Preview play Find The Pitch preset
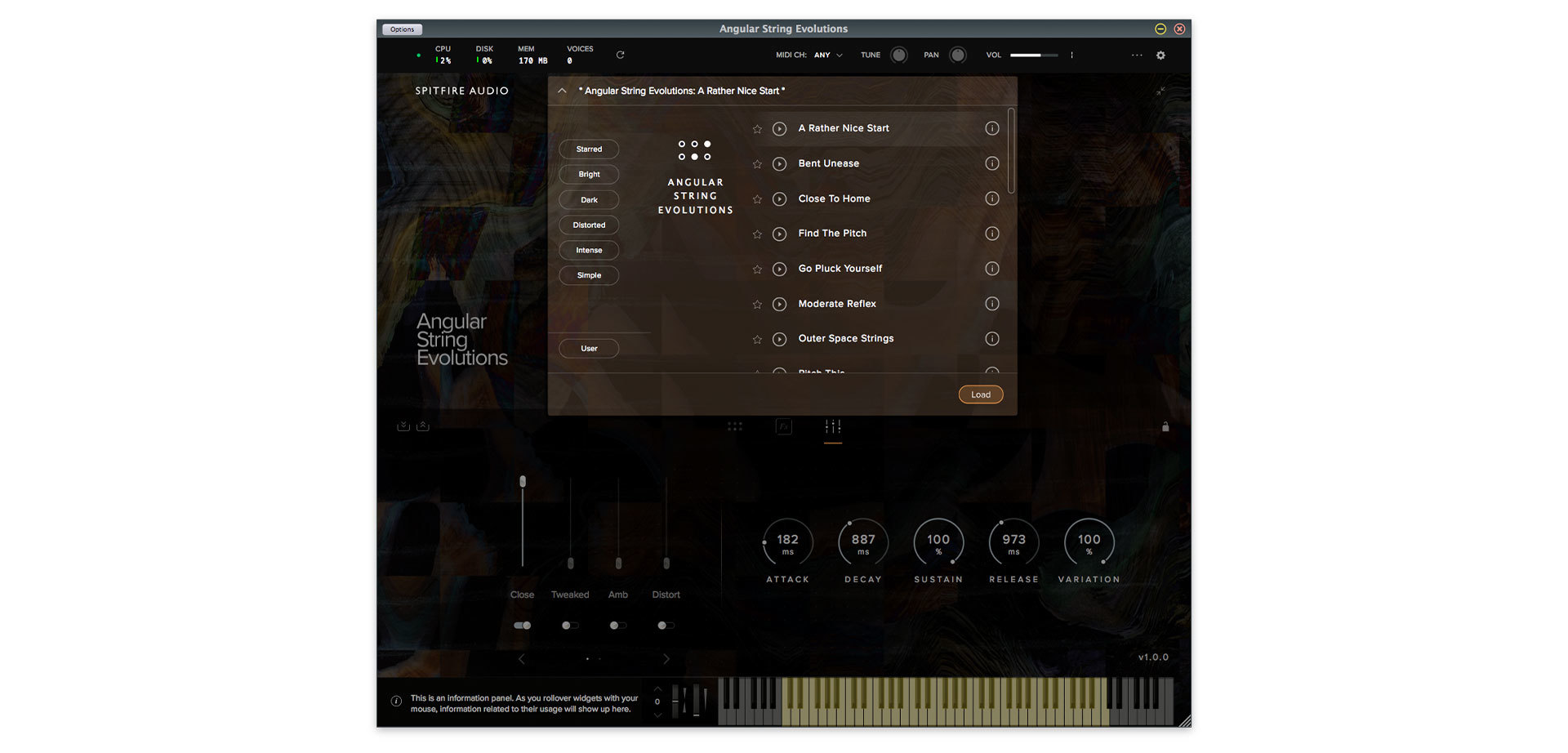 [x=780, y=234]
